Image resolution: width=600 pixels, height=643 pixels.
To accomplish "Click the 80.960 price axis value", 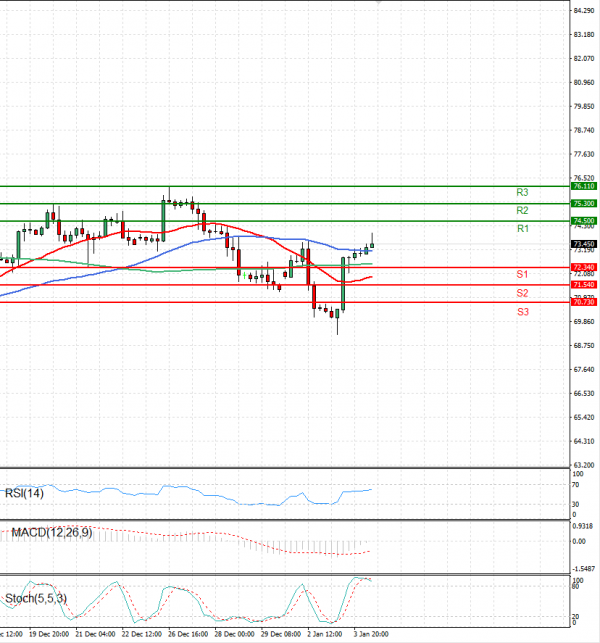I will 584,82.
